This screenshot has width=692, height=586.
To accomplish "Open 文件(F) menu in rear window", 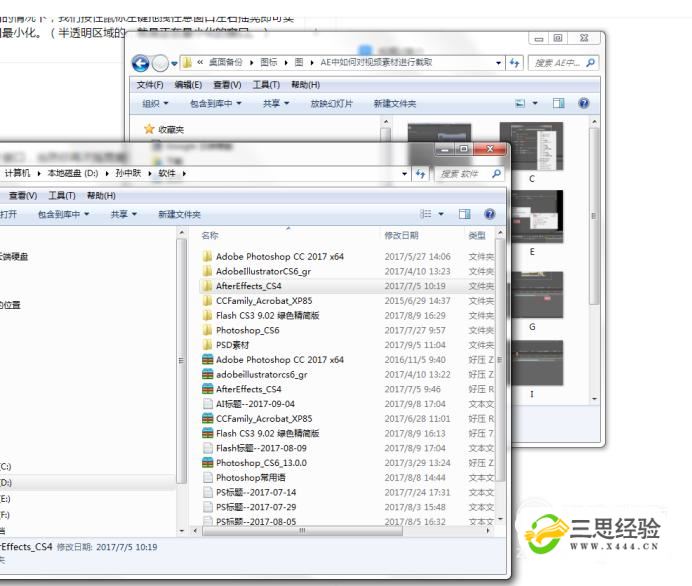I will tap(150, 85).
